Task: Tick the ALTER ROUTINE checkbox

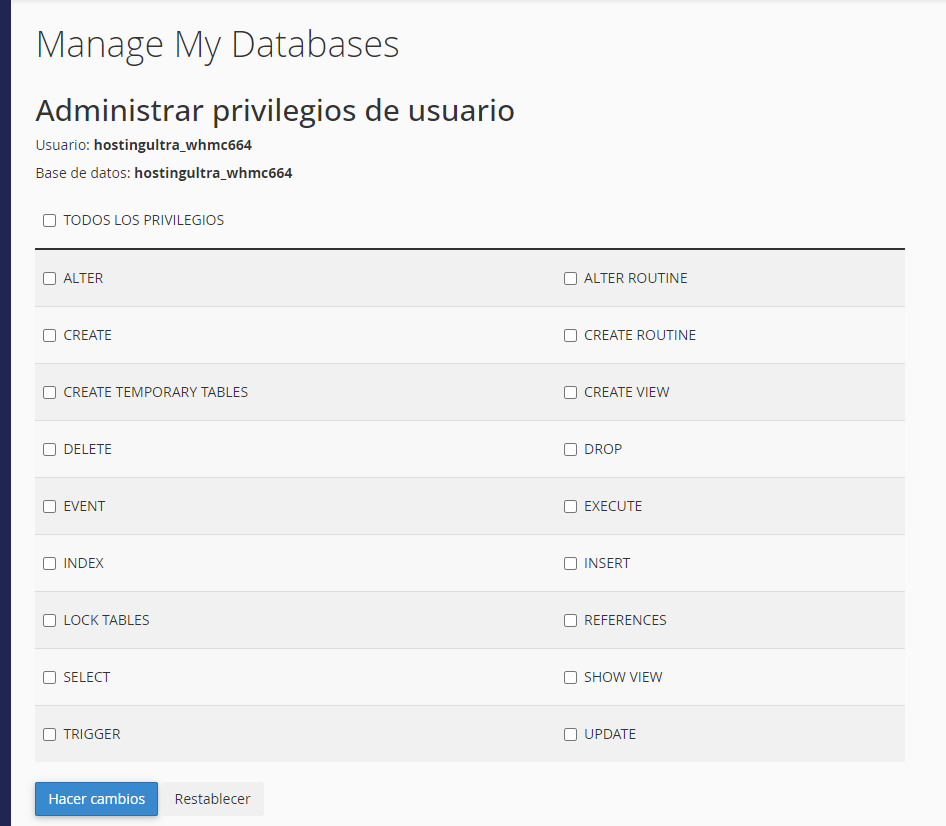Action: tap(570, 278)
